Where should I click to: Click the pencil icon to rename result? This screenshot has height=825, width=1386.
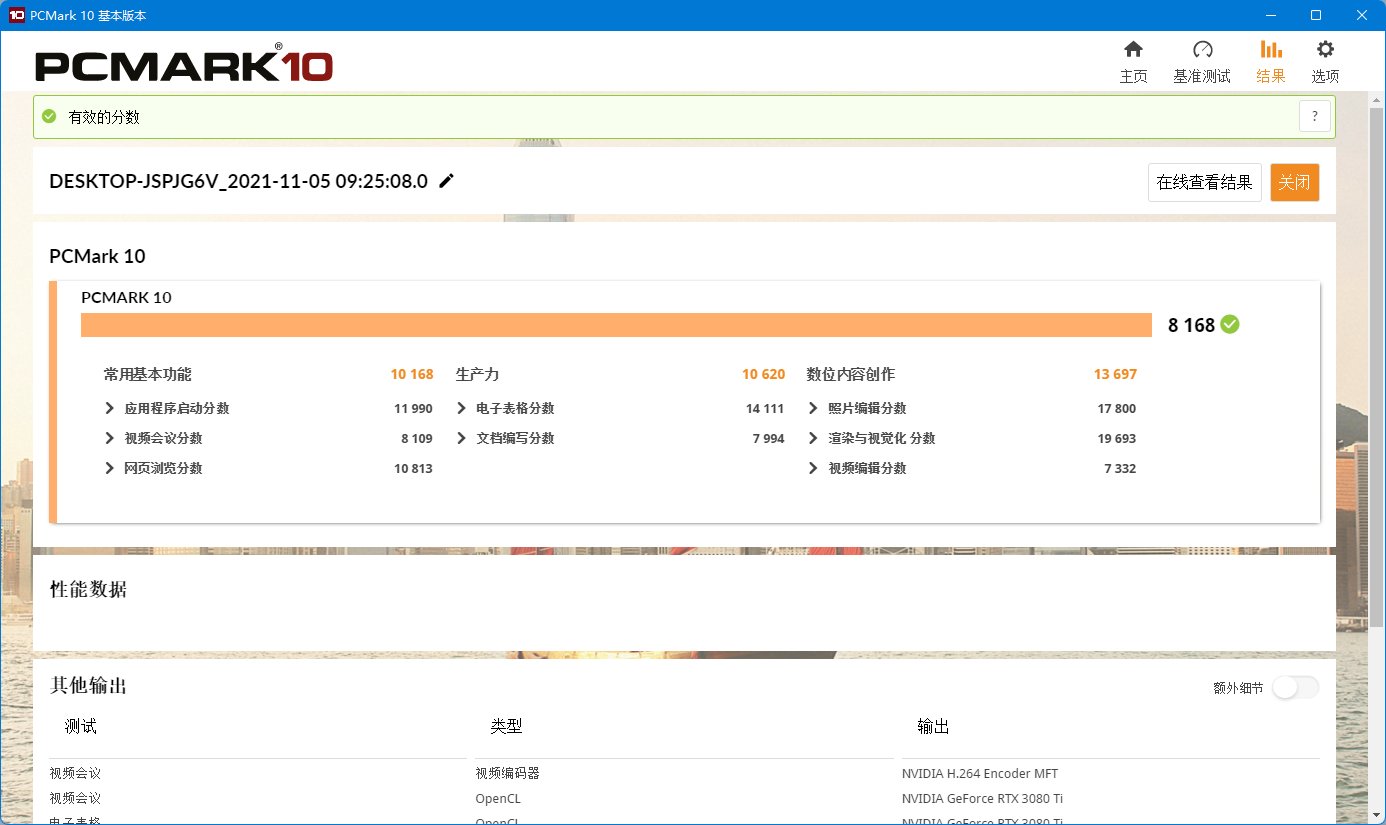tap(447, 181)
